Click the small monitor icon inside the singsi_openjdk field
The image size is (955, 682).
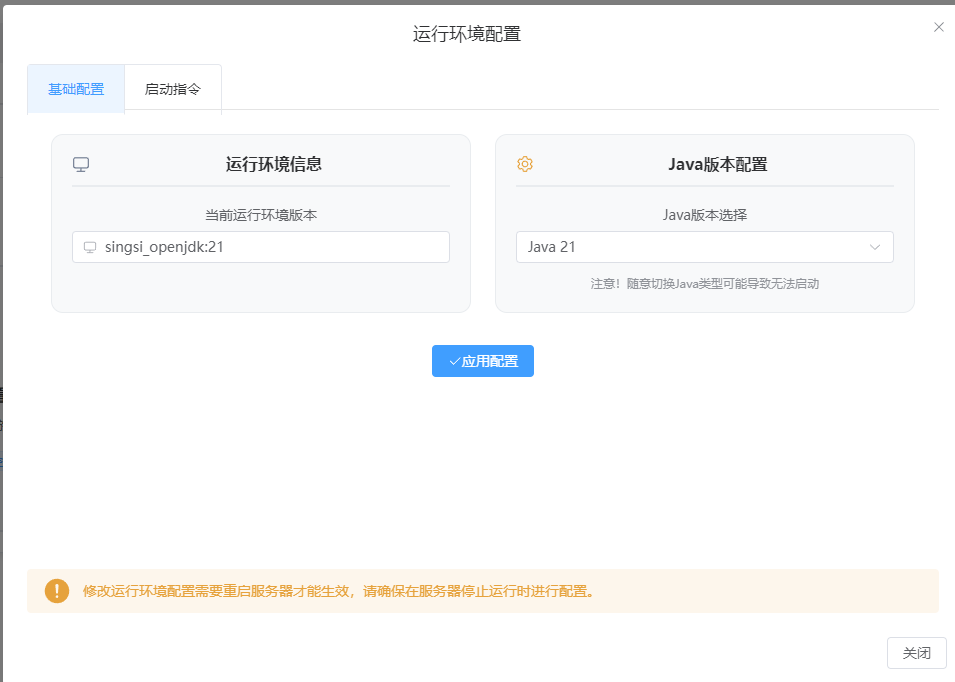90,247
